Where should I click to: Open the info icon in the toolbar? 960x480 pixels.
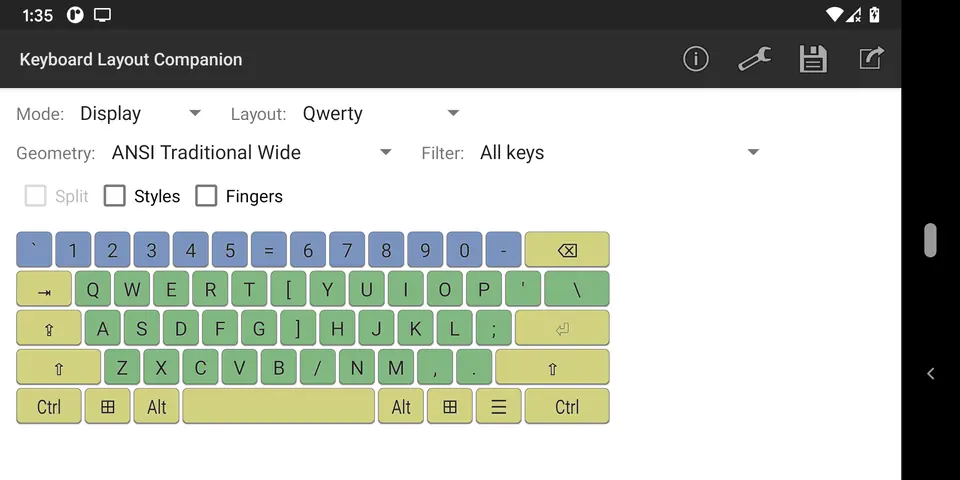click(696, 59)
